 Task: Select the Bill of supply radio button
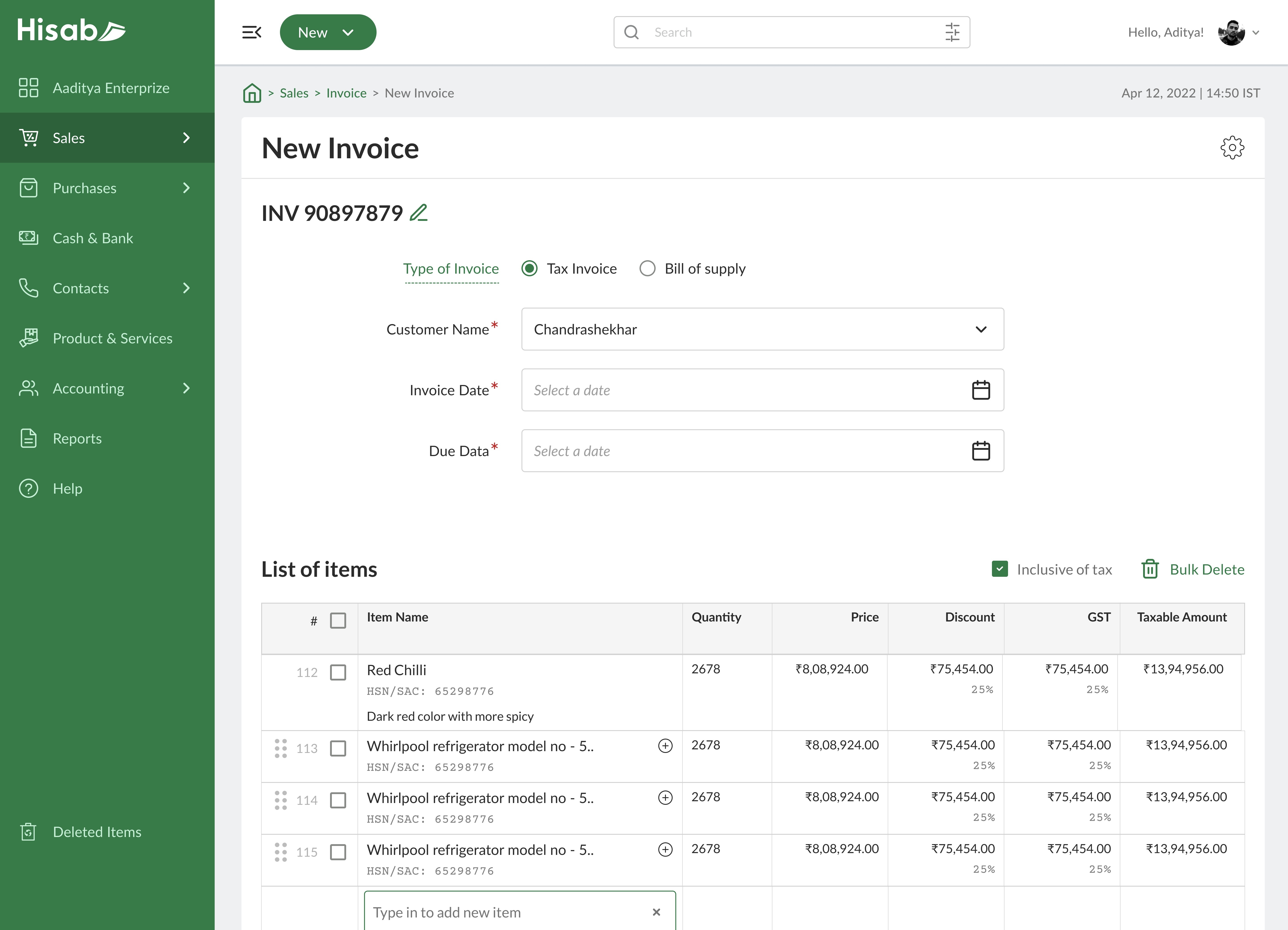pyautogui.click(x=647, y=268)
